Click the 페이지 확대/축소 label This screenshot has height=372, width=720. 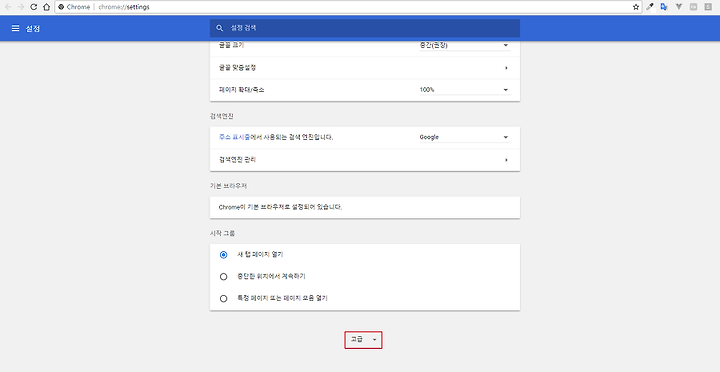242,90
